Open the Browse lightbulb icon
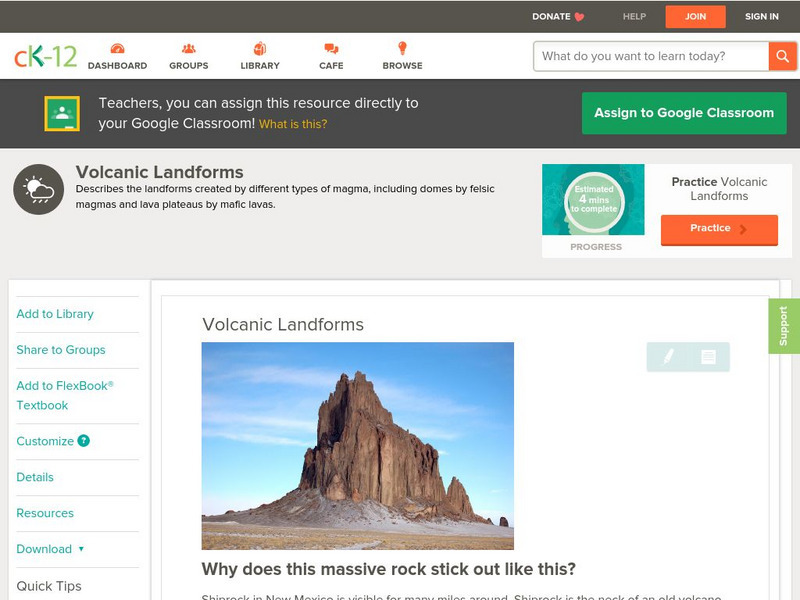The height and width of the screenshot is (600, 800). point(403,48)
